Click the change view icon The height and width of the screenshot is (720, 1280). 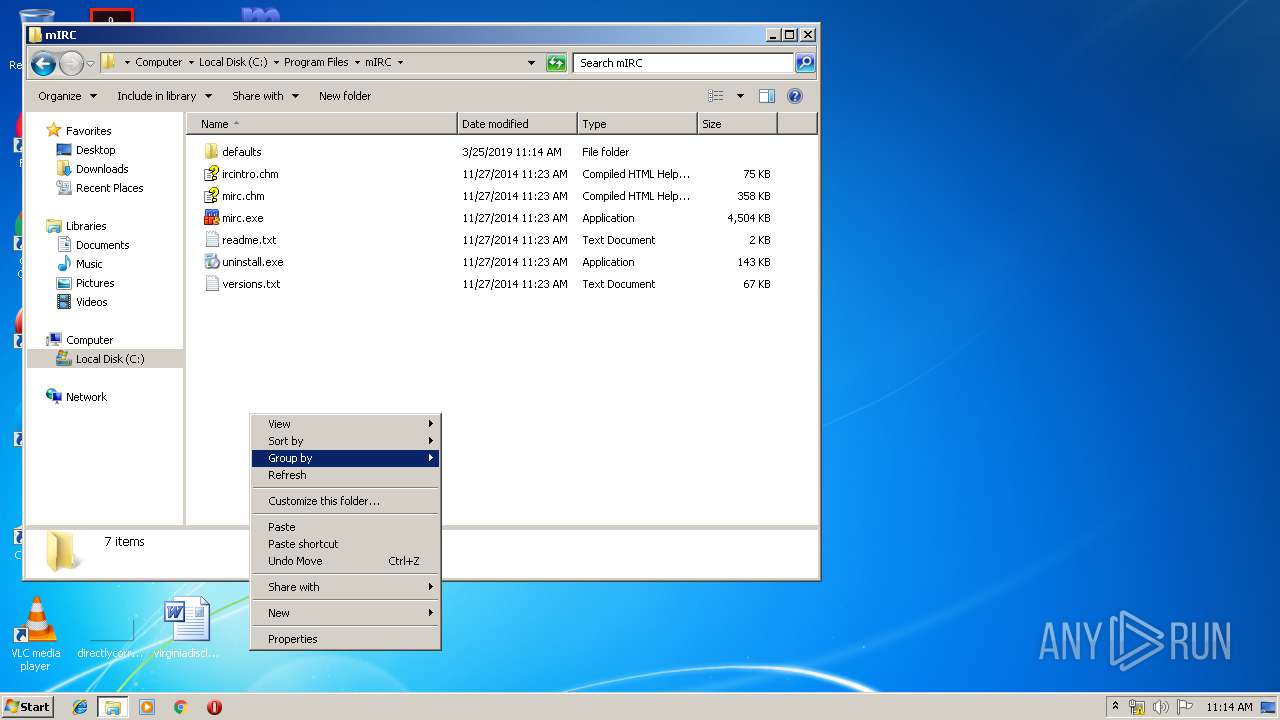pyautogui.click(x=716, y=96)
